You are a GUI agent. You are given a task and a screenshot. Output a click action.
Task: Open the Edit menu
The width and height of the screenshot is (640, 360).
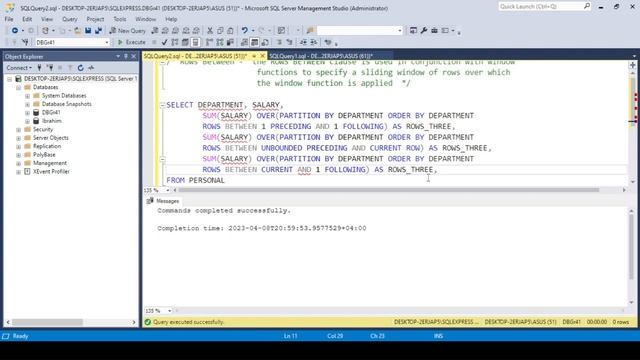click(27, 19)
